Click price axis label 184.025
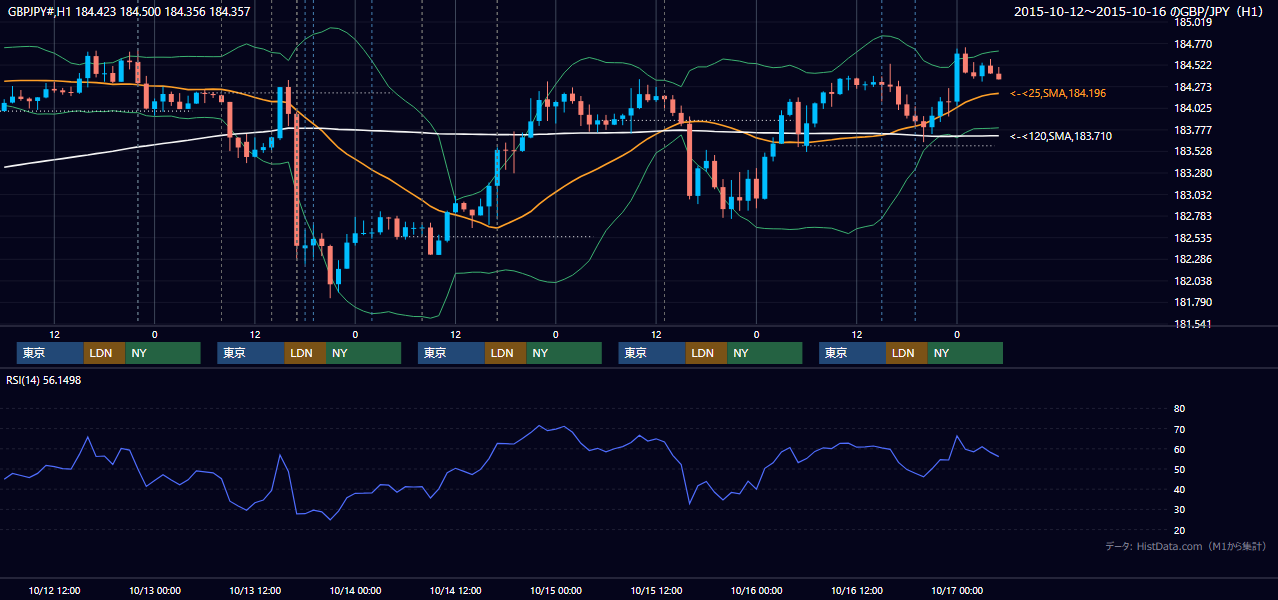Screen dimensions: 1278x600 click(x=1192, y=108)
